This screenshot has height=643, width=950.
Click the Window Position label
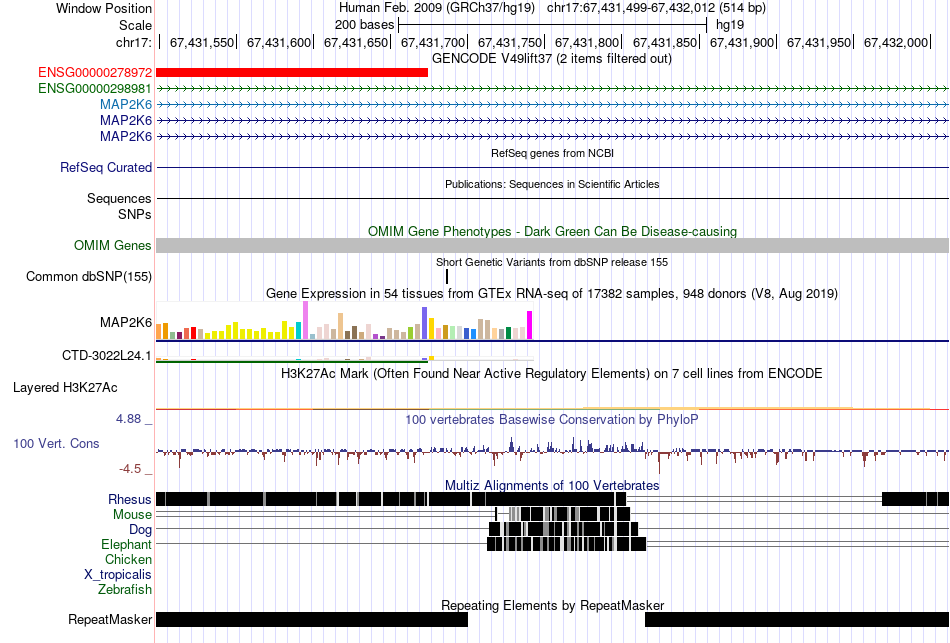pos(104,8)
